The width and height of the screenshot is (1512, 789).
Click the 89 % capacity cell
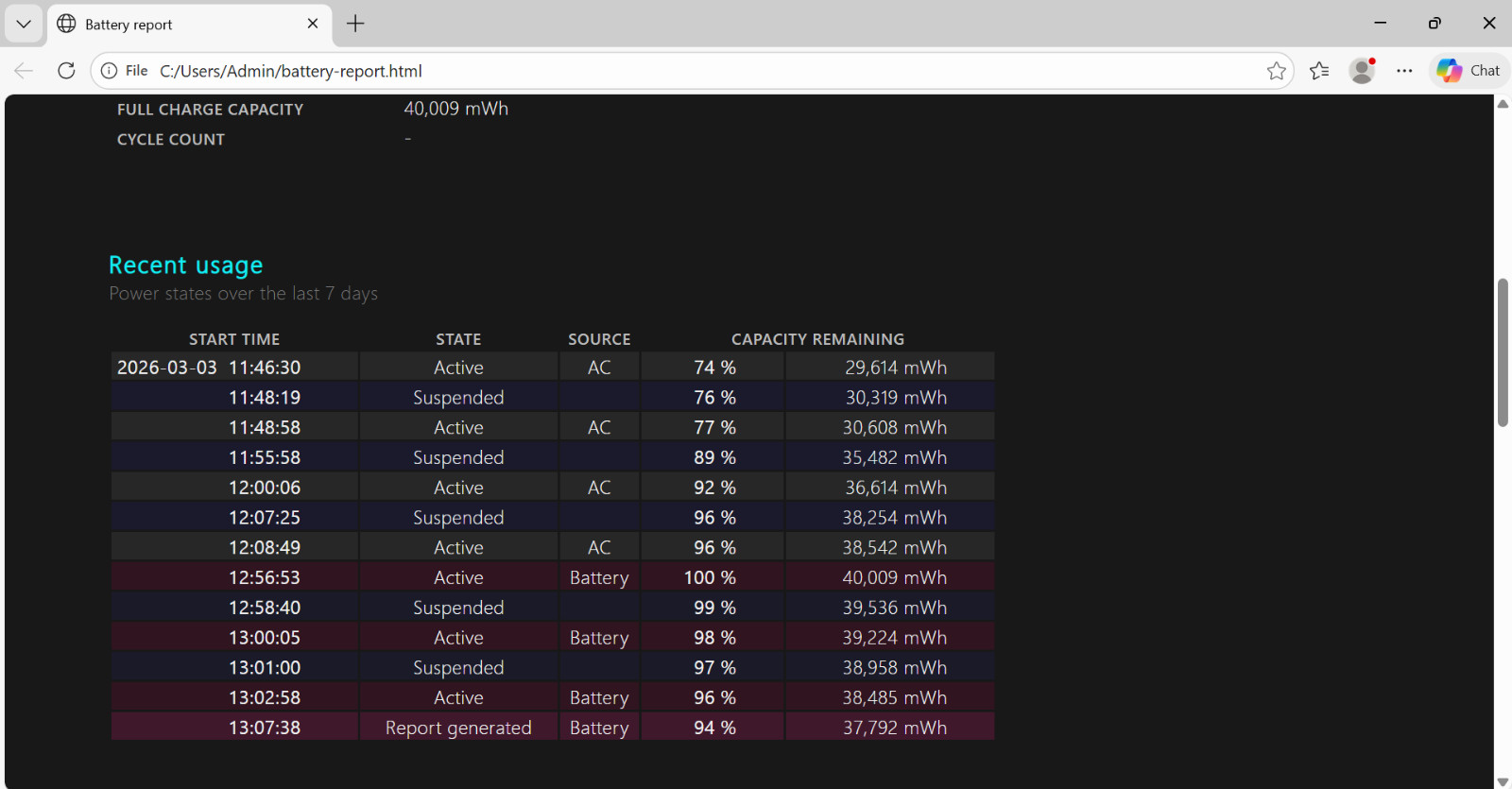714,458
